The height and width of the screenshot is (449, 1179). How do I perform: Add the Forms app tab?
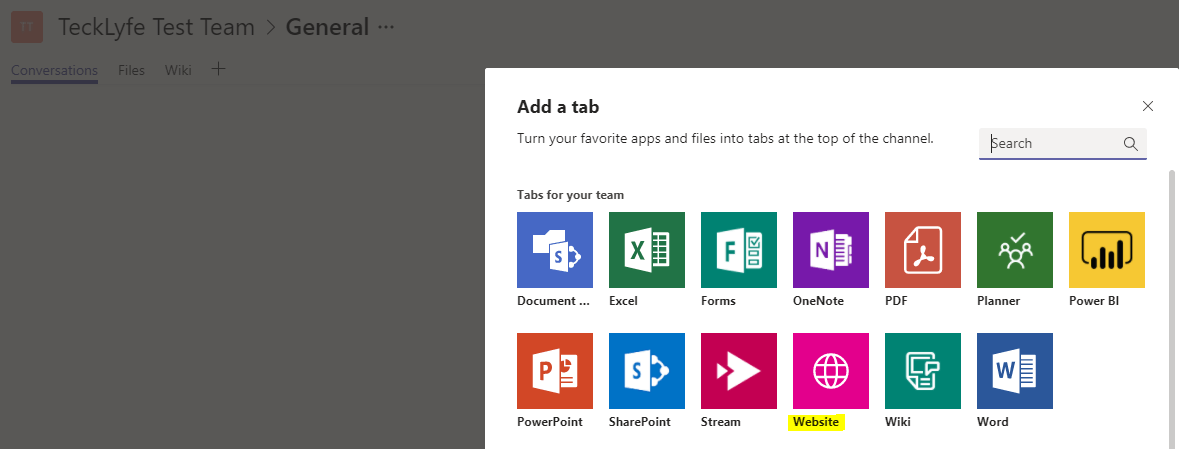[x=738, y=250]
